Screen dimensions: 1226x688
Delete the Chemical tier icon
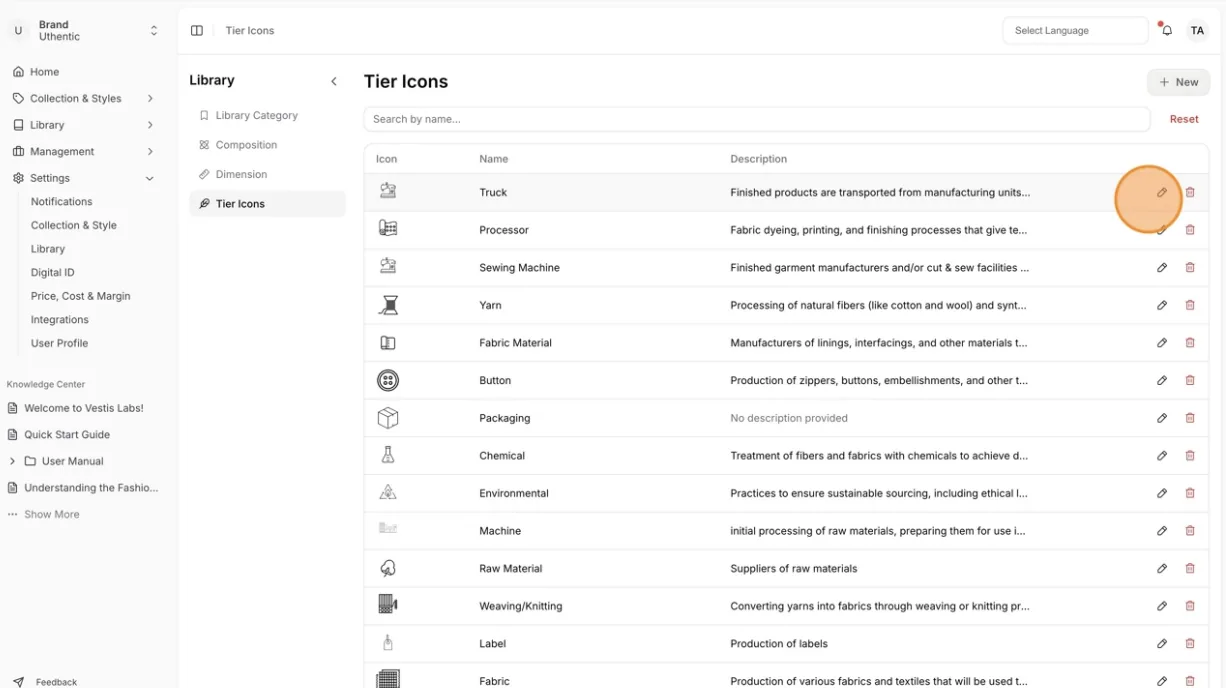1190,456
